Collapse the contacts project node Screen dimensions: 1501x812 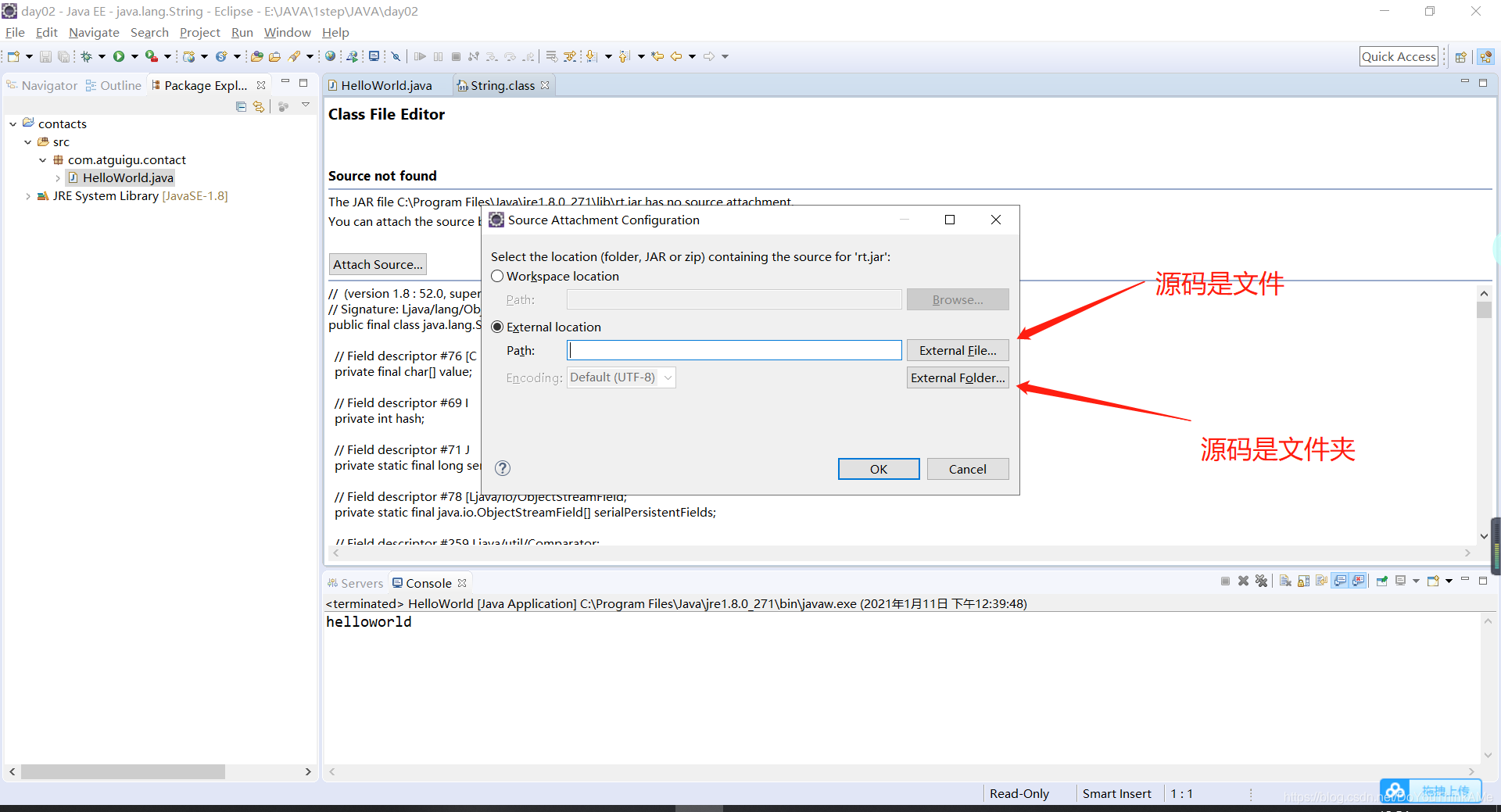(13, 124)
